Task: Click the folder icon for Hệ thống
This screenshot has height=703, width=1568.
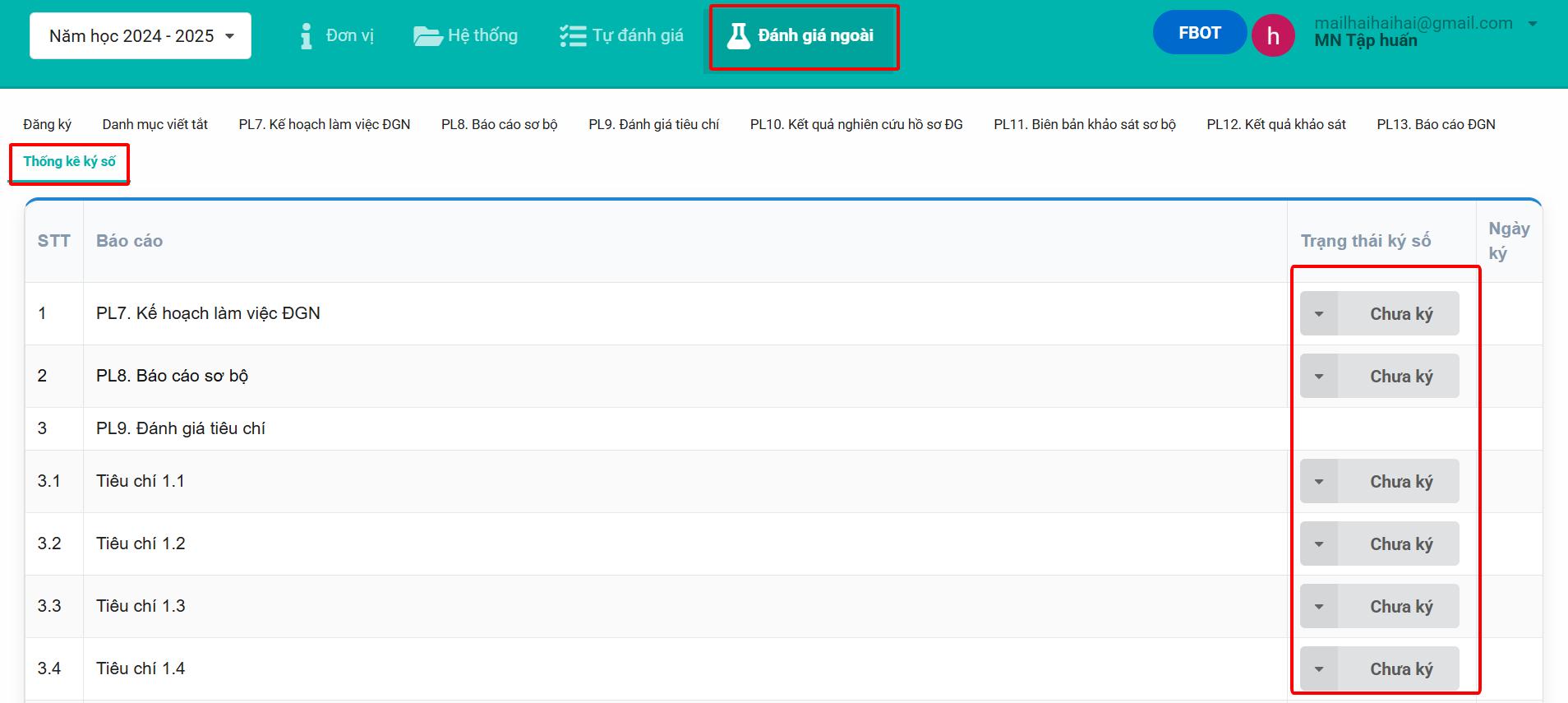Action: 427,36
